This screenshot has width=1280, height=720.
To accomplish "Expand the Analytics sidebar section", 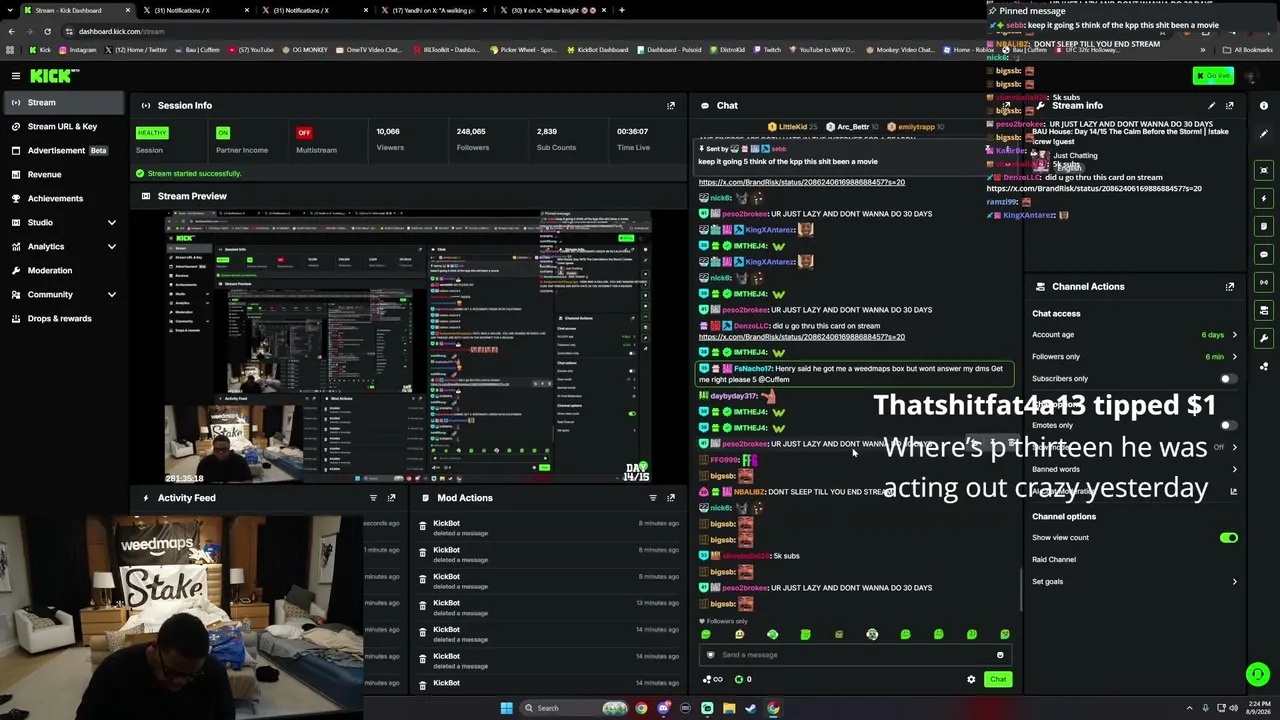I will click(112, 247).
